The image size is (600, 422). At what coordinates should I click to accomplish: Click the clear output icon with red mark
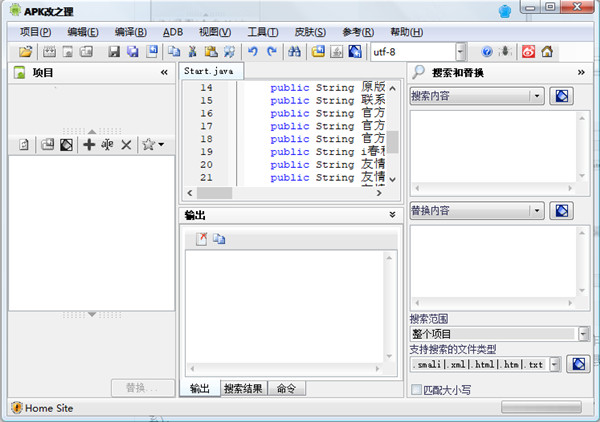(x=201, y=239)
